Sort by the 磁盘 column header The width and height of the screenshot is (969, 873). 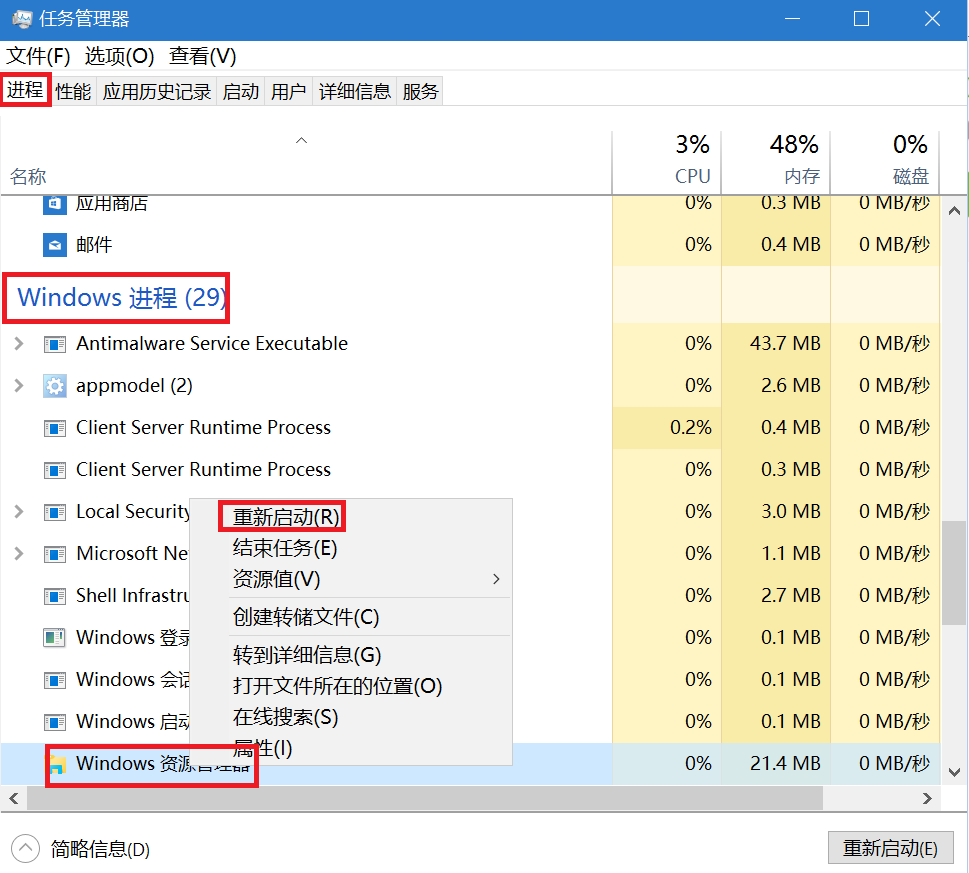(x=911, y=177)
